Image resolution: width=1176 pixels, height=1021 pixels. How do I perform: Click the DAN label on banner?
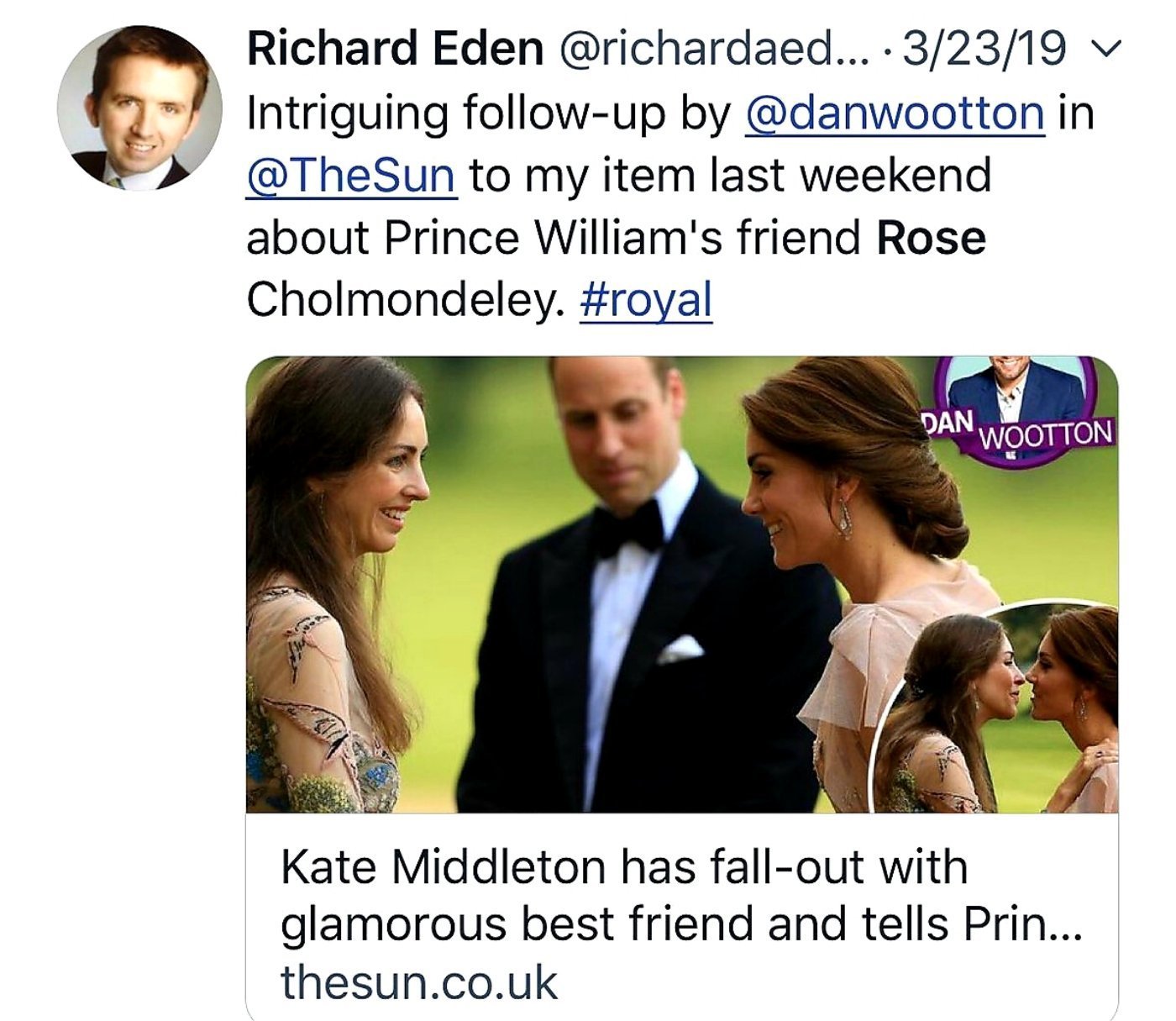[x=948, y=422]
